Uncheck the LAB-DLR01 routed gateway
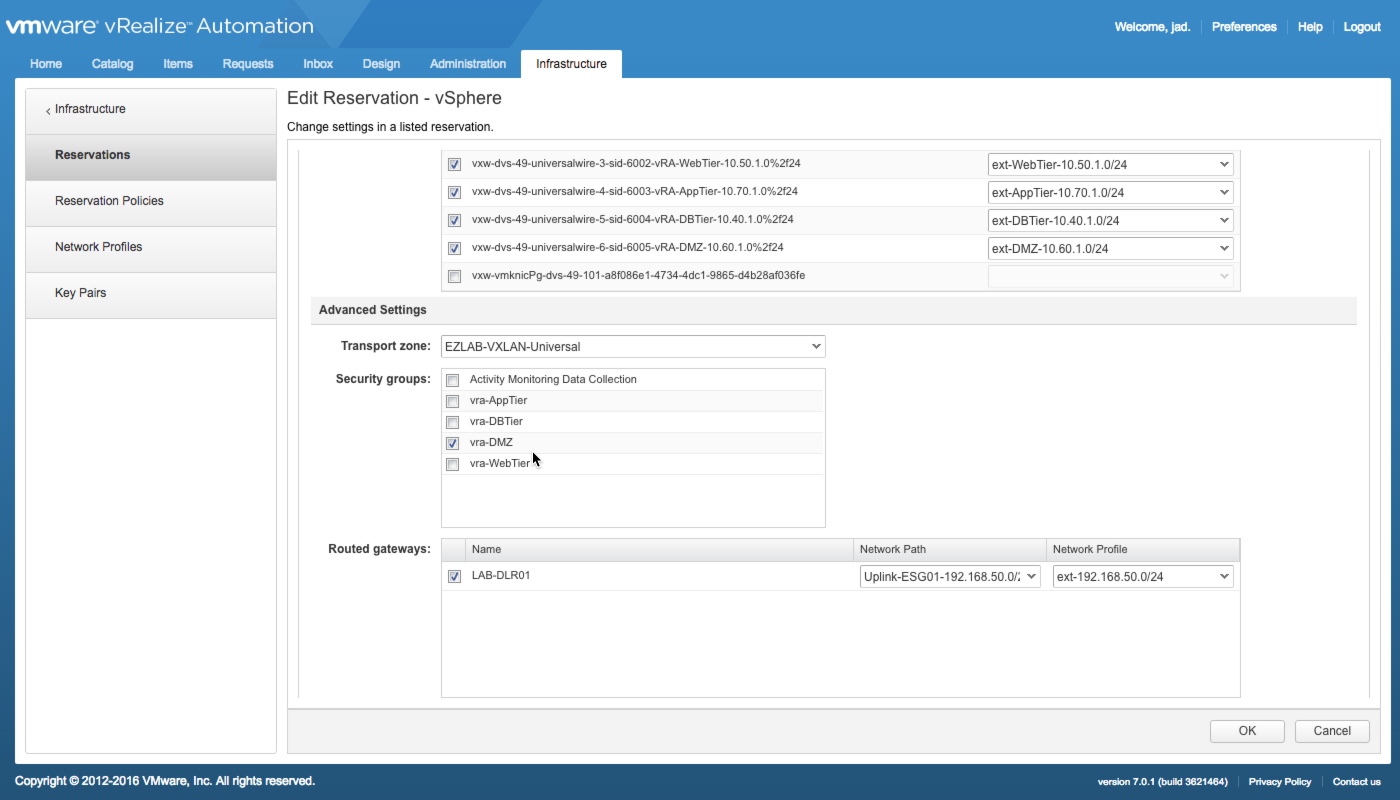Viewport: 1400px width, 800px height. pos(454,576)
